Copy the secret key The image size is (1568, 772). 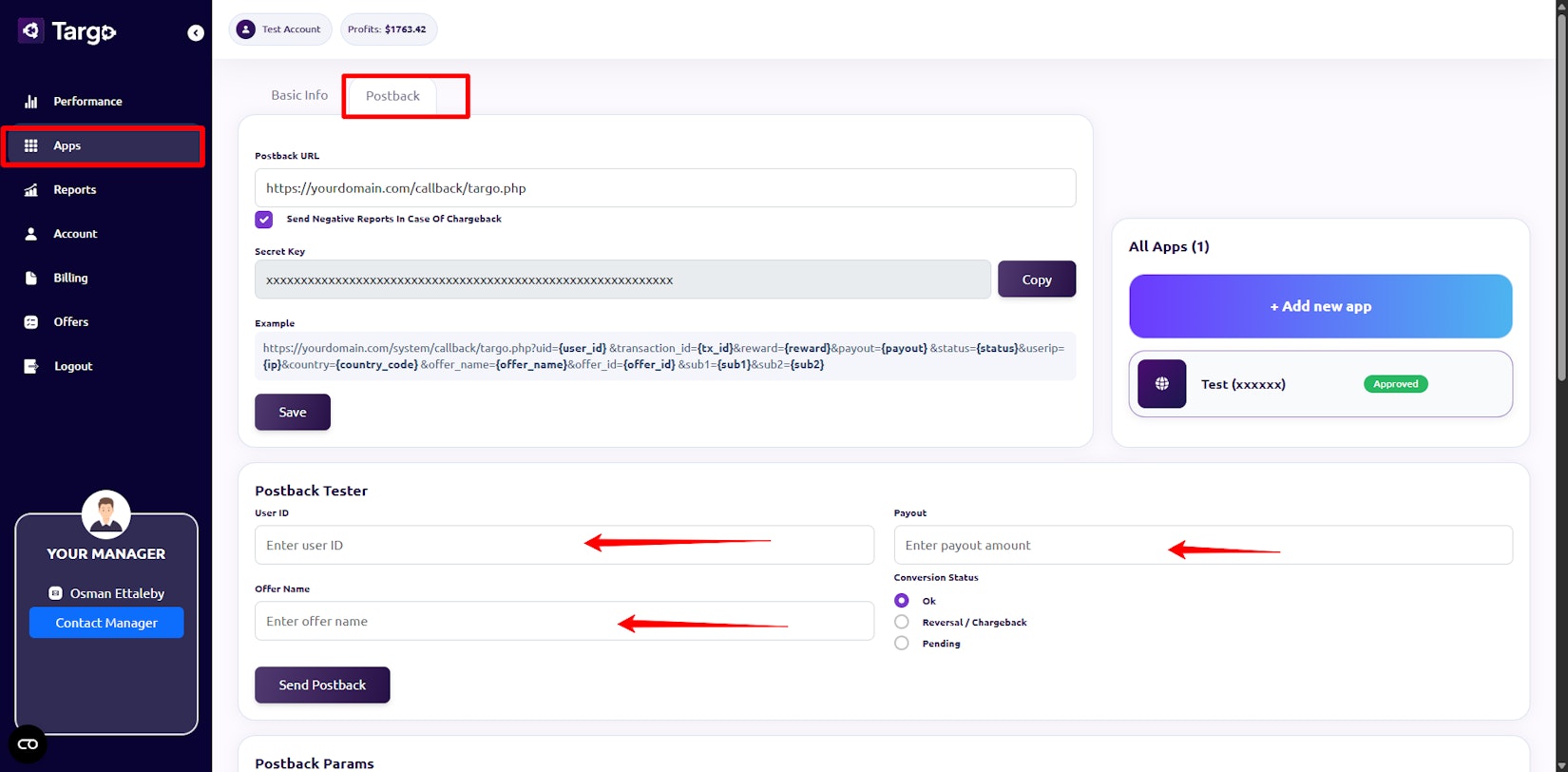[x=1036, y=280]
